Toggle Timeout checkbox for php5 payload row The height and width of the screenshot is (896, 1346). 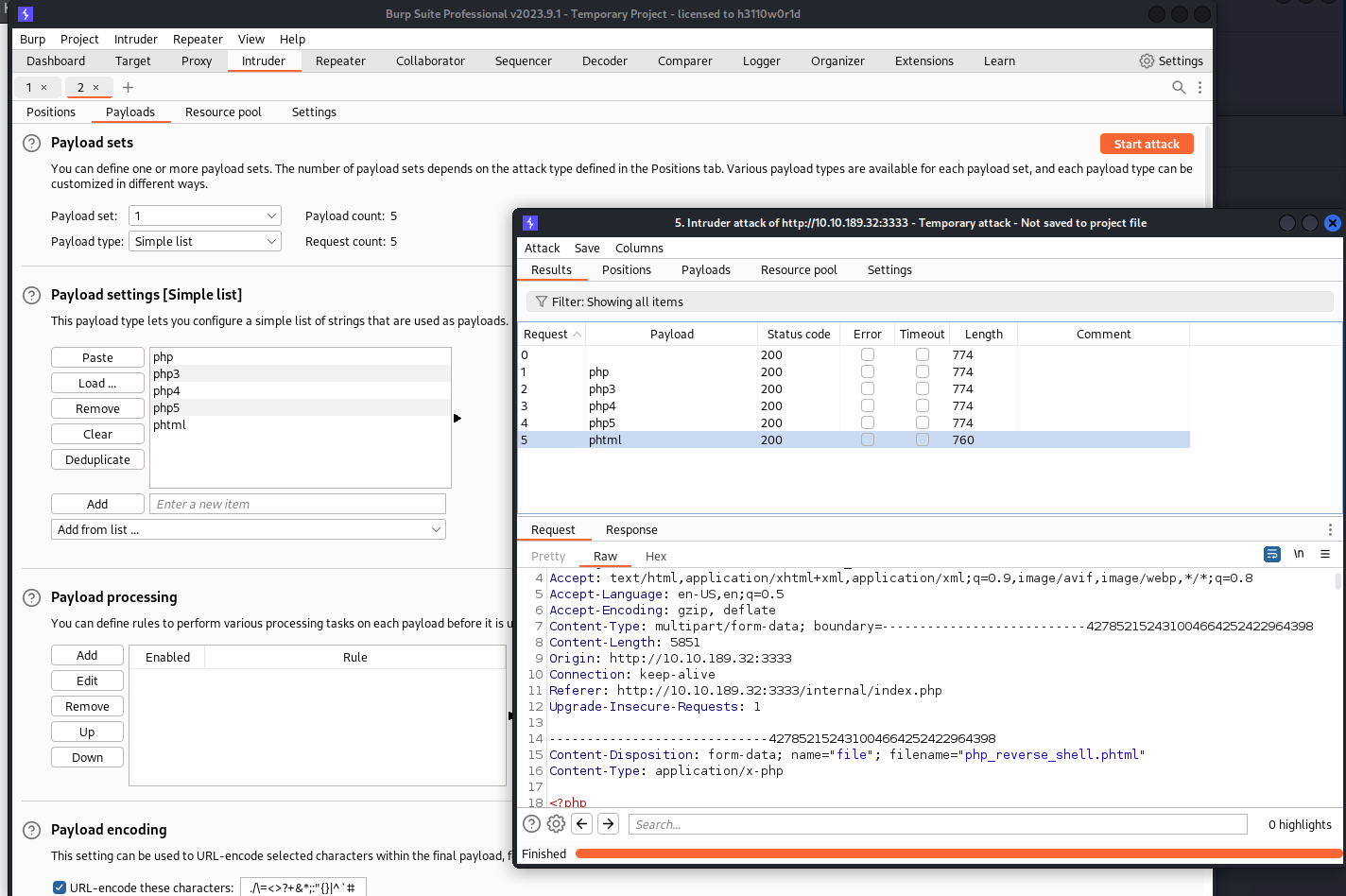pos(923,422)
